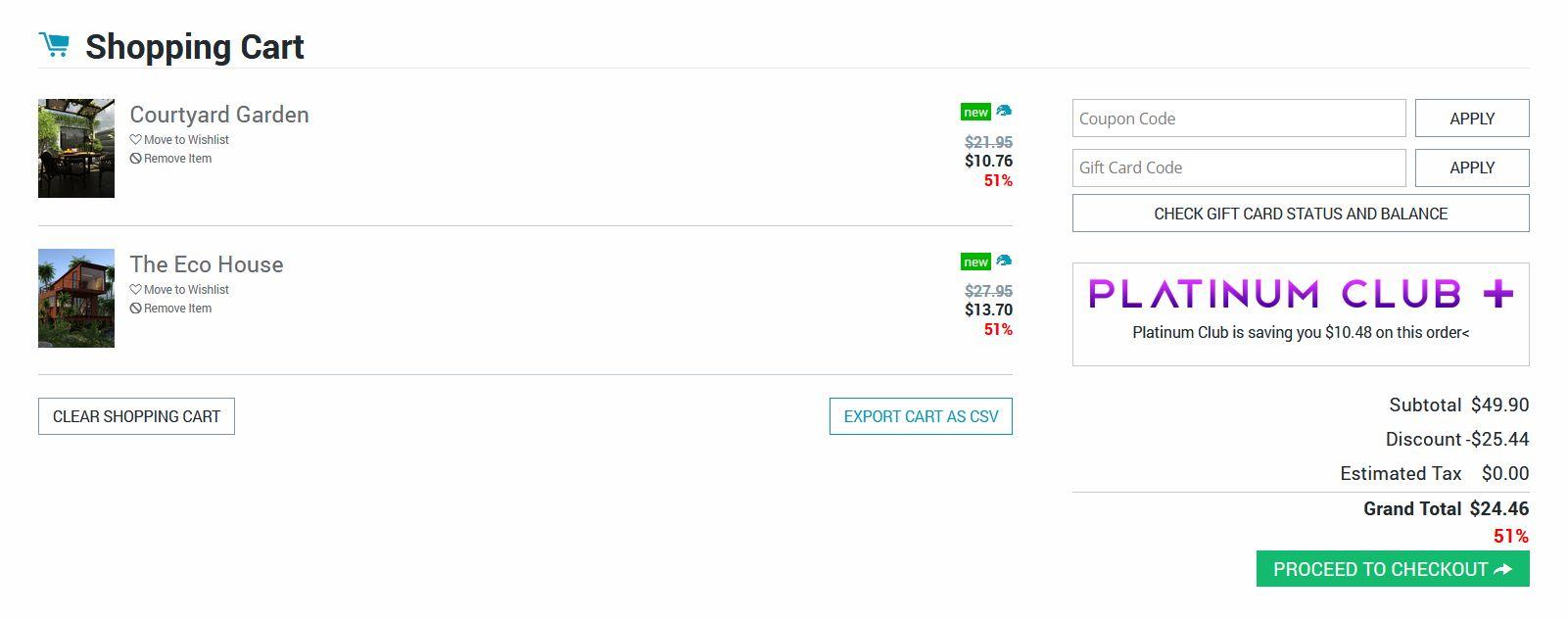The height and width of the screenshot is (620, 1568).
Task: Open The Eco House product thumbnail
Action: (76, 298)
